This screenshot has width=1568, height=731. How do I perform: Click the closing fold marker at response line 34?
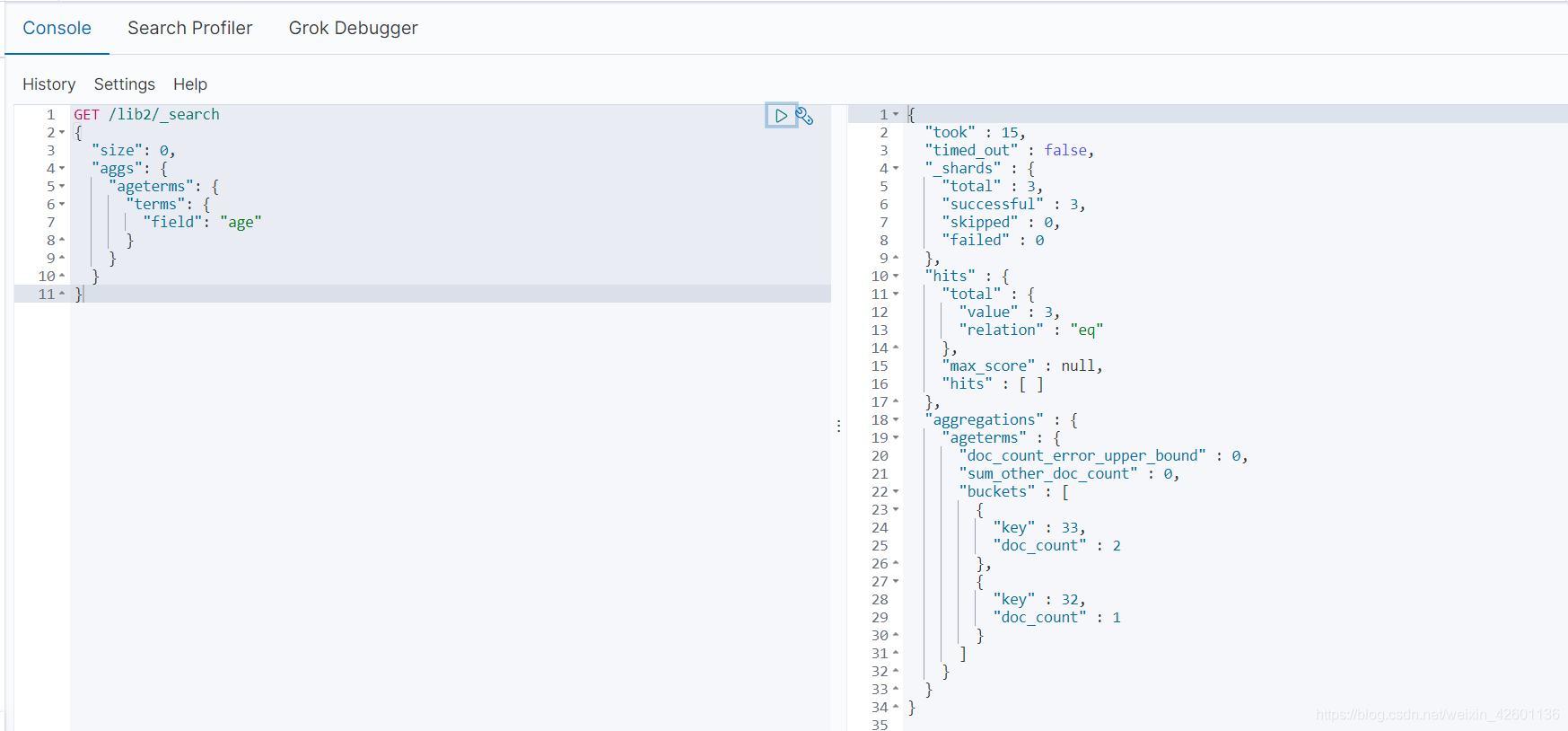(896, 707)
